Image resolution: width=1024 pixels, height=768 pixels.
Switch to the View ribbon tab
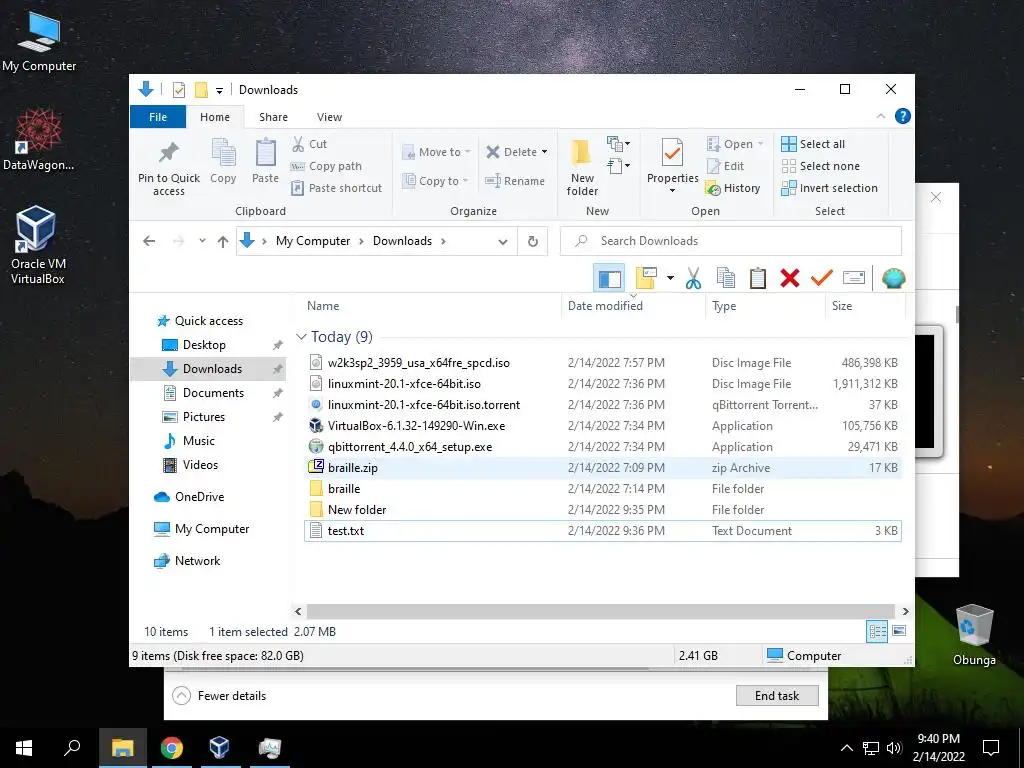(x=329, y=117)
